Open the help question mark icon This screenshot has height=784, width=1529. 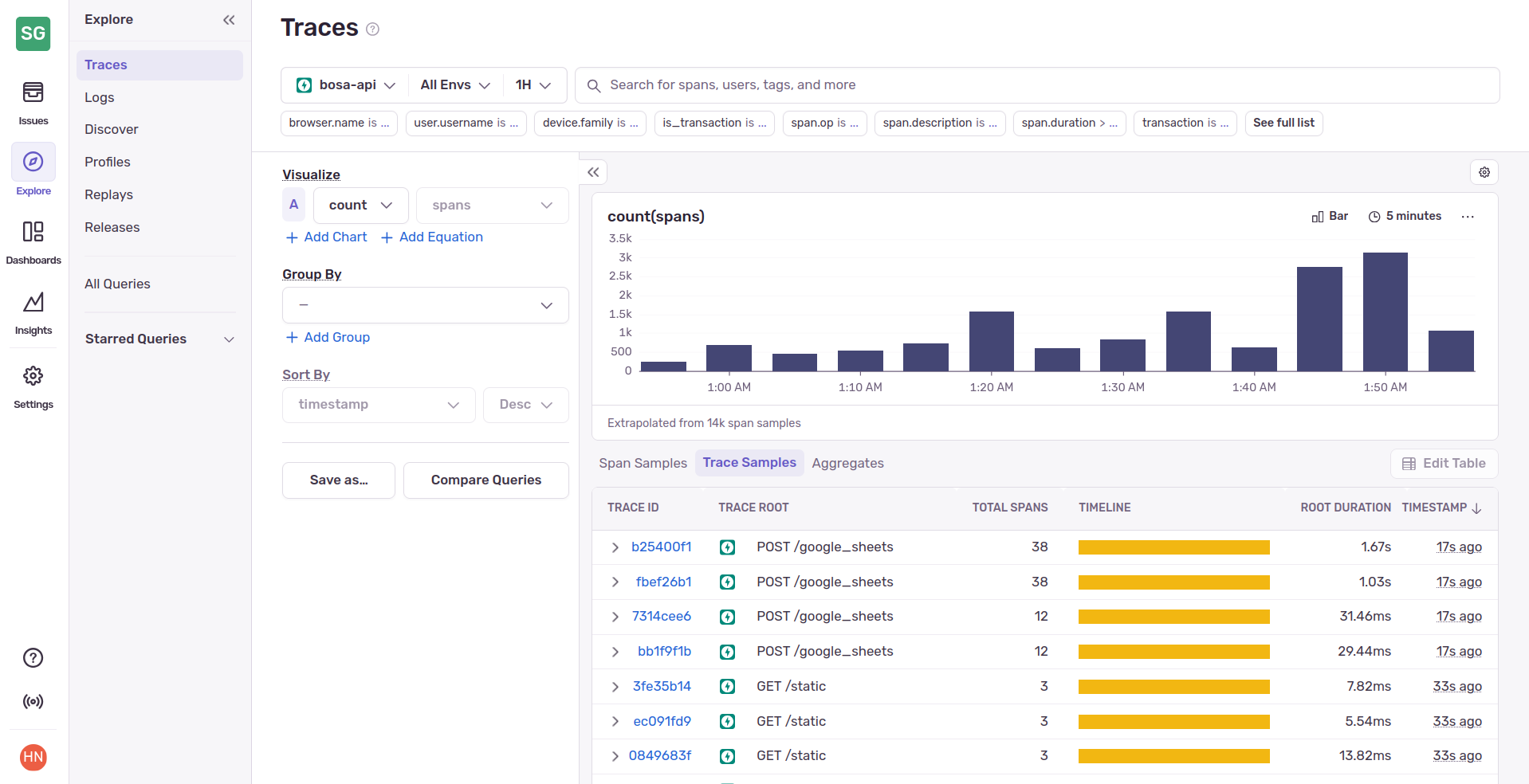click(x=33, y=657)
